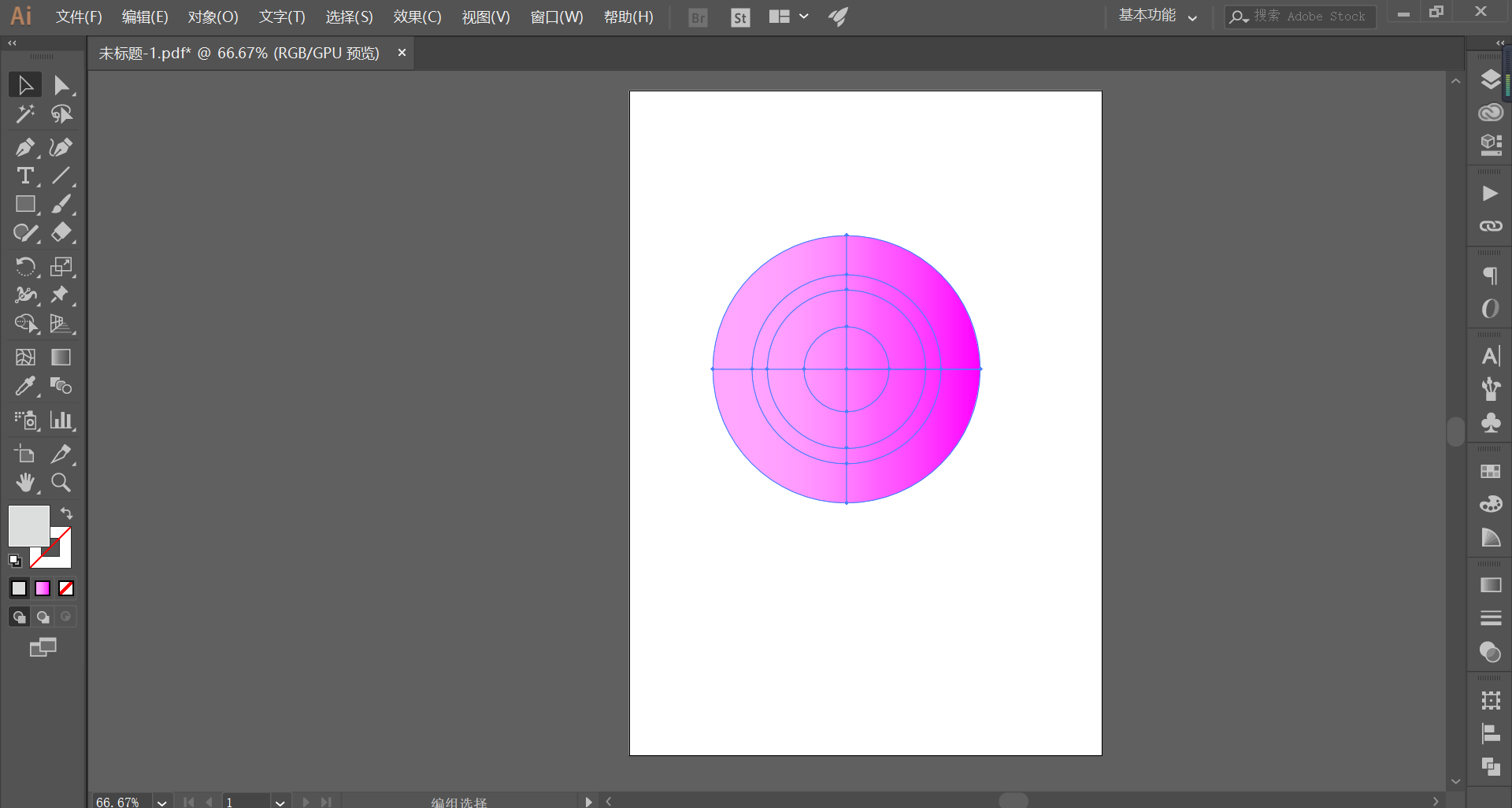Open the Layers panel
This screenshot has width=1512, height=808.
pyautogui.click(x=1490, y=80)
